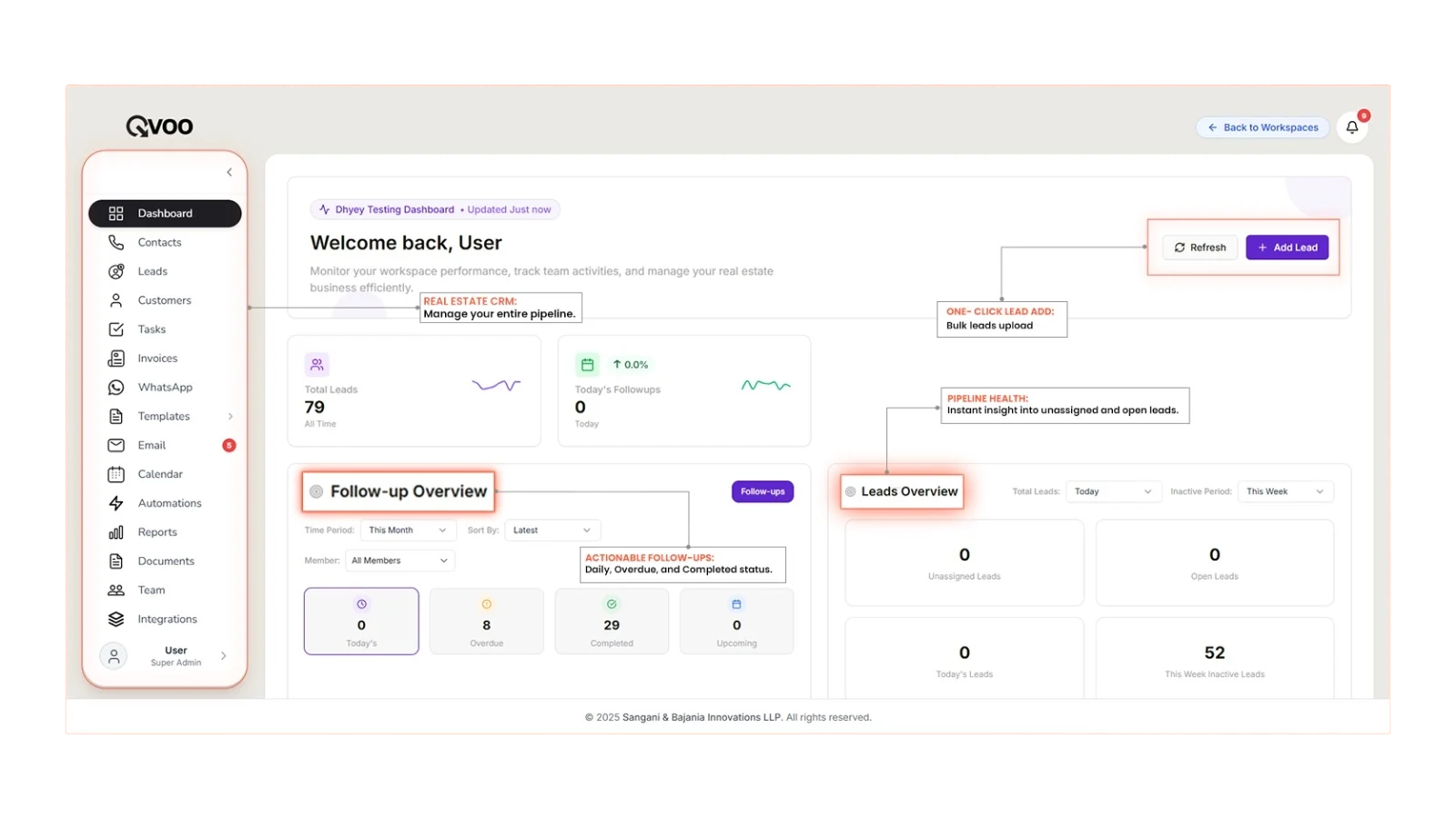Screen dimensions: 1456x819
Task: Click the Tasks checkbox icon
Action: pos(116,329)
